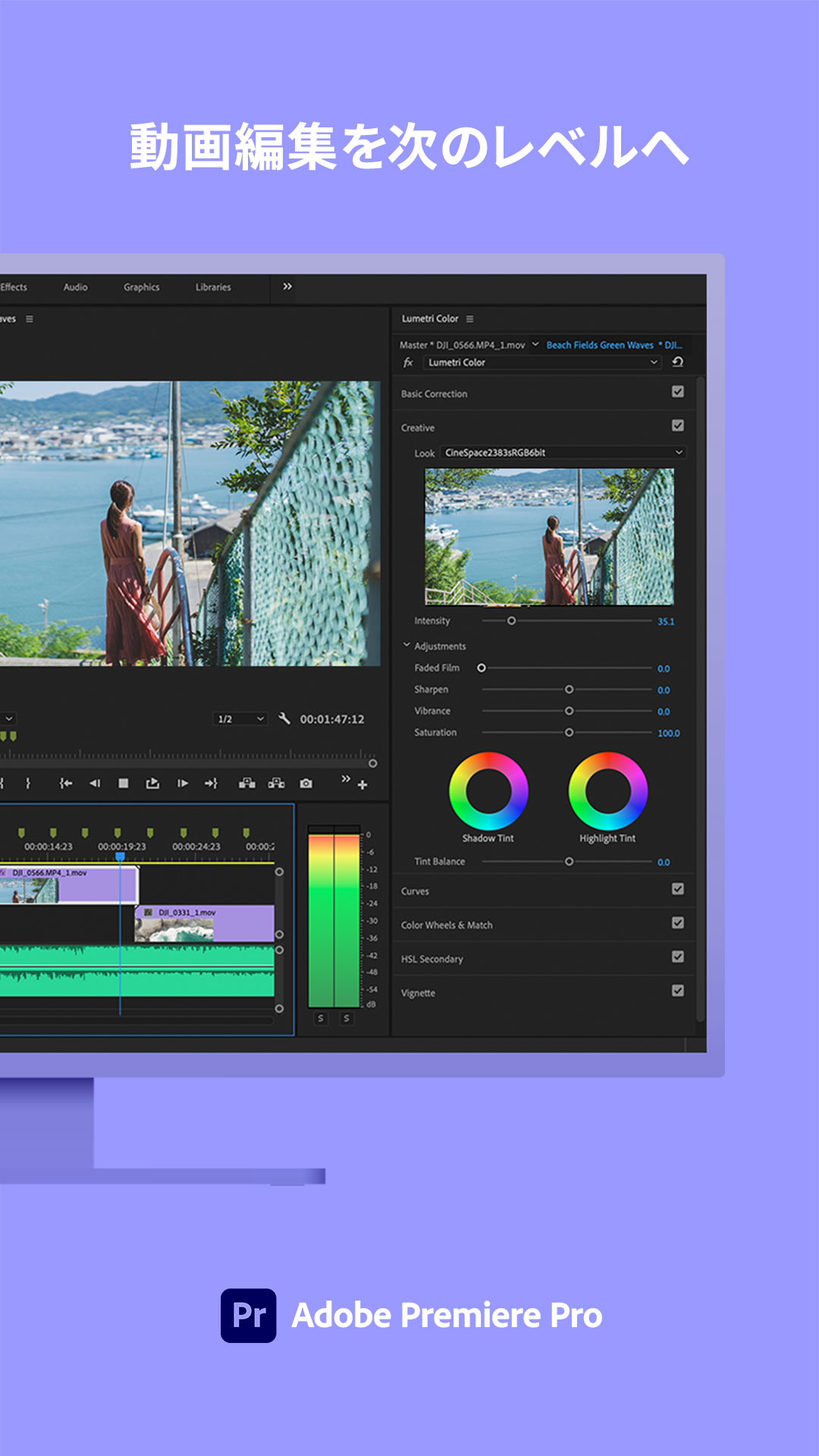Screen dimensions: 819x1456
Task: Click the Go to In point button
Action: pos(66,783)
